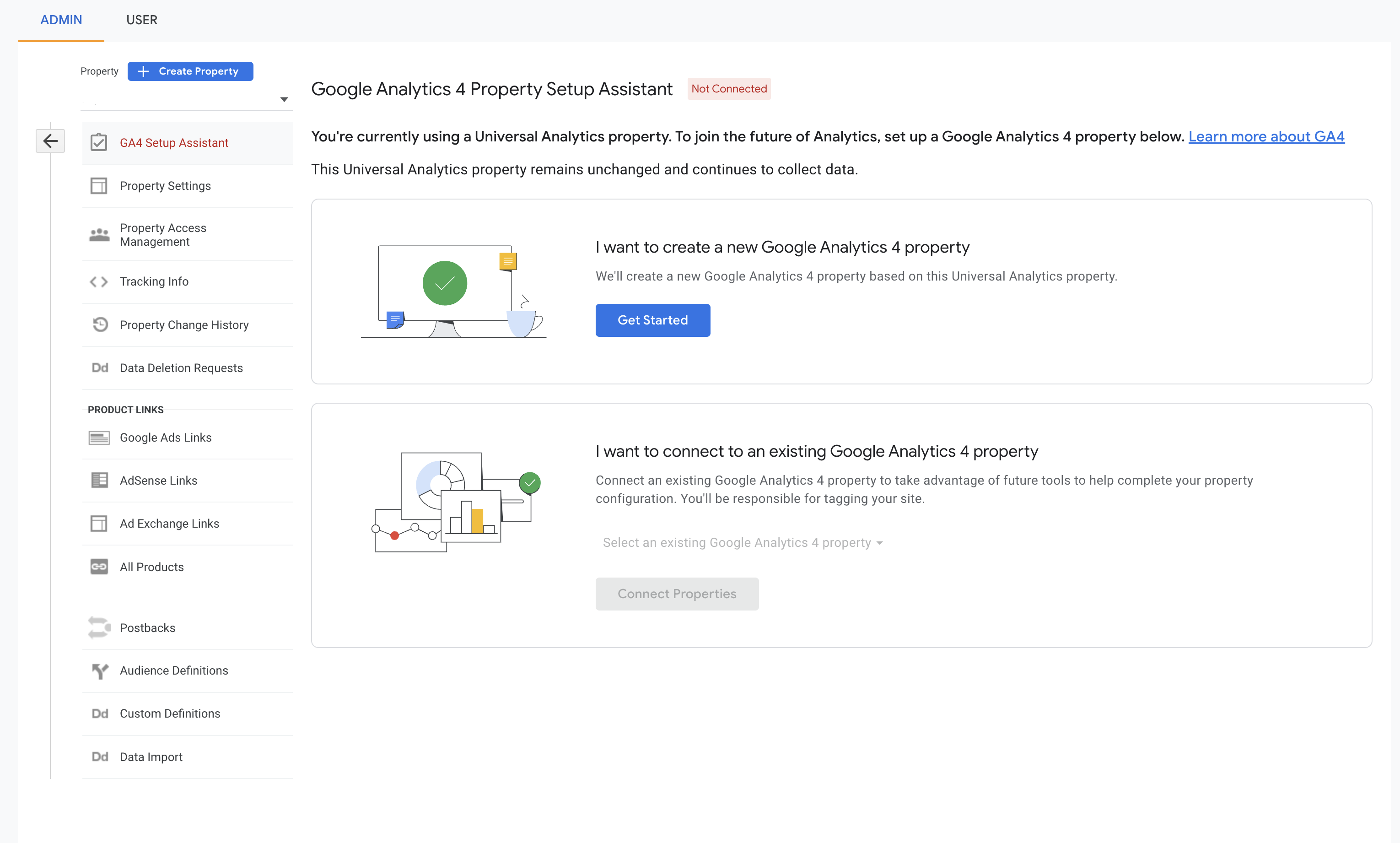This screenshot has width=1400, height=843.
Task: Open Google Ads Links
Action: point(187,438)
